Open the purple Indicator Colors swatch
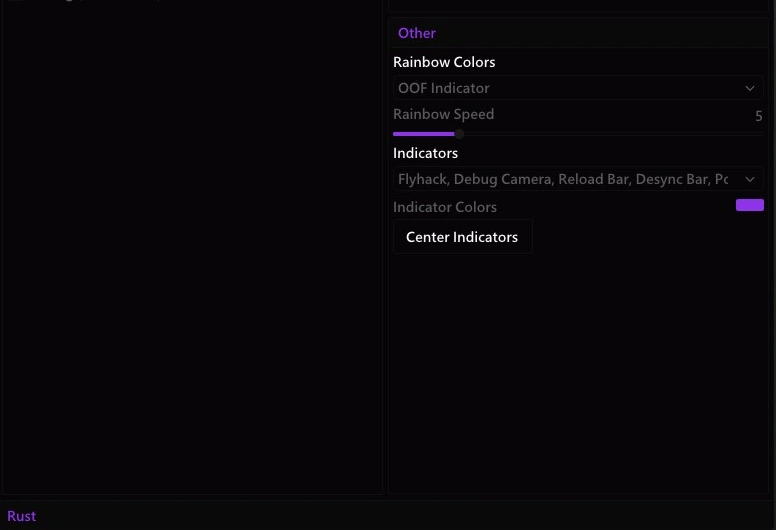 tap(750, 205)
